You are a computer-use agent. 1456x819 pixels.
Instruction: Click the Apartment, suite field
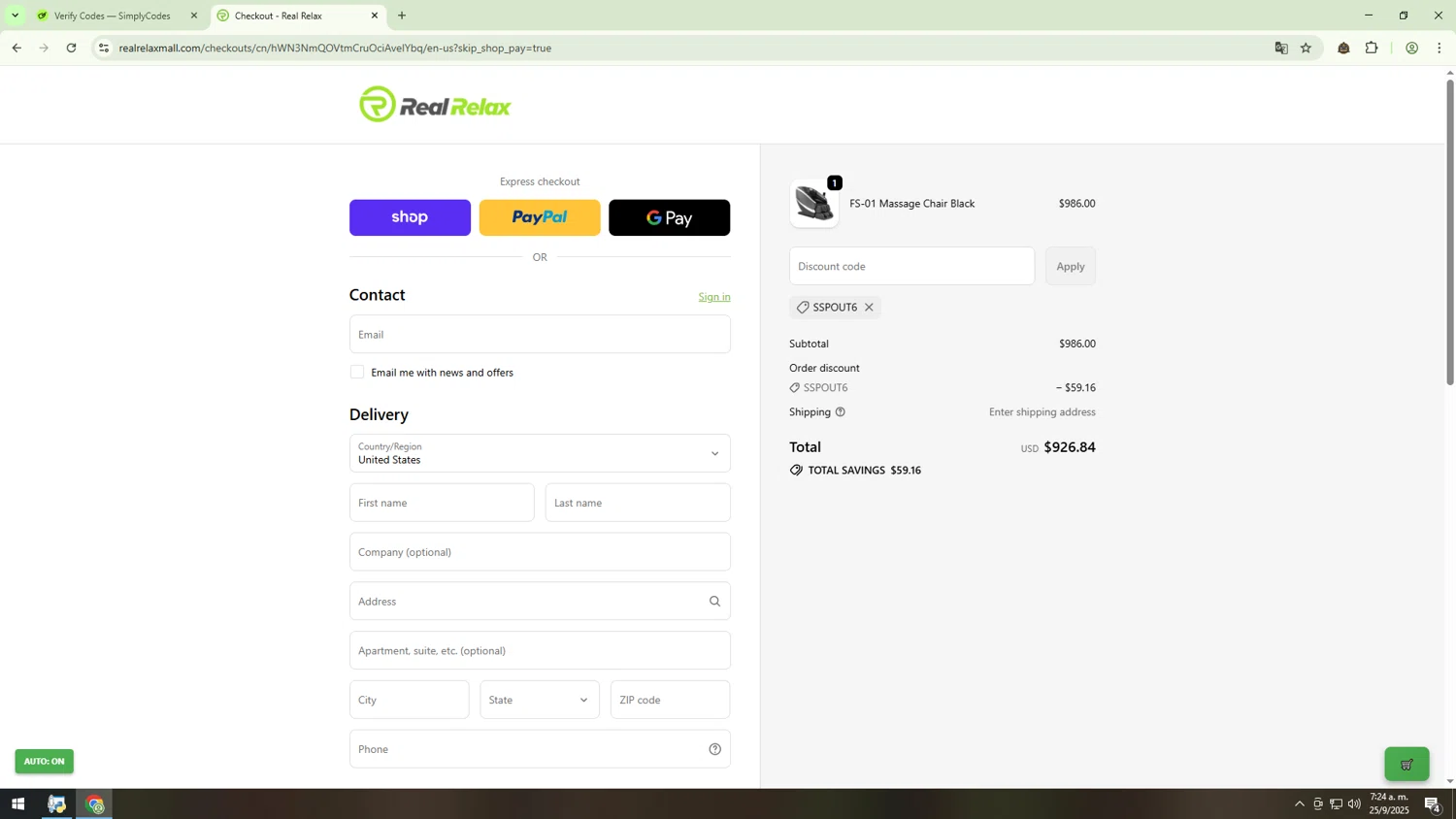(540, 650)
